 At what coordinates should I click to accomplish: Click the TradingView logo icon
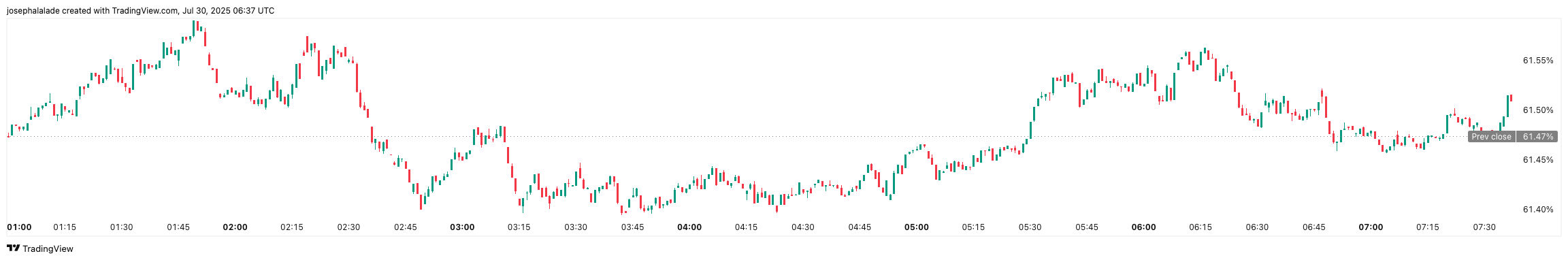(13, 249)
